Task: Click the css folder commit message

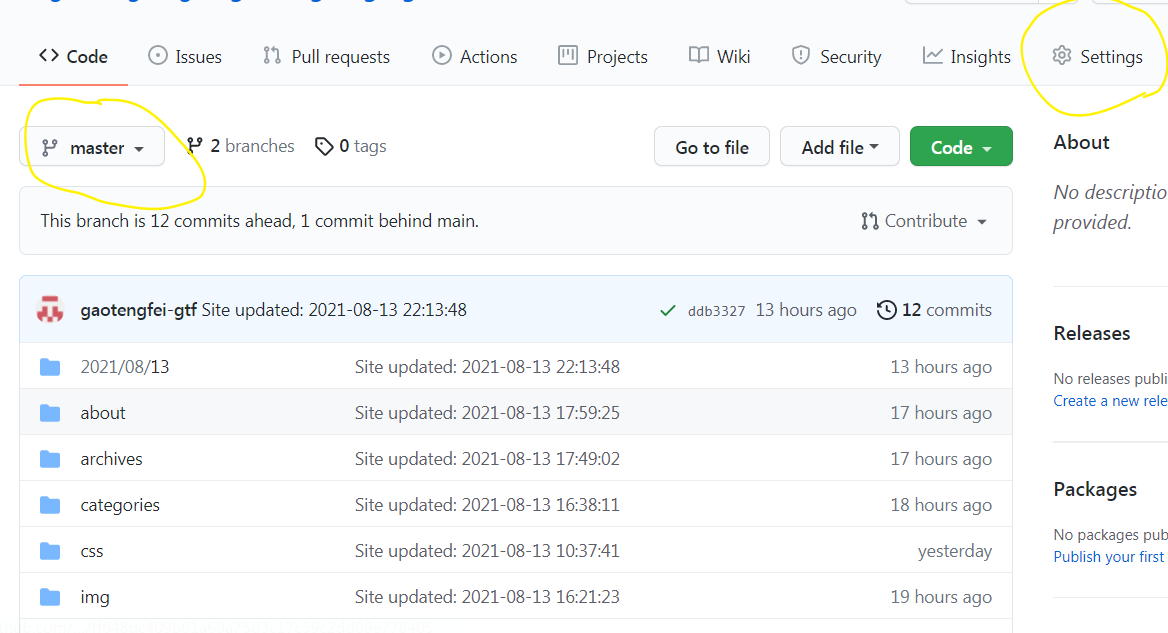Action: click(487, 551)
